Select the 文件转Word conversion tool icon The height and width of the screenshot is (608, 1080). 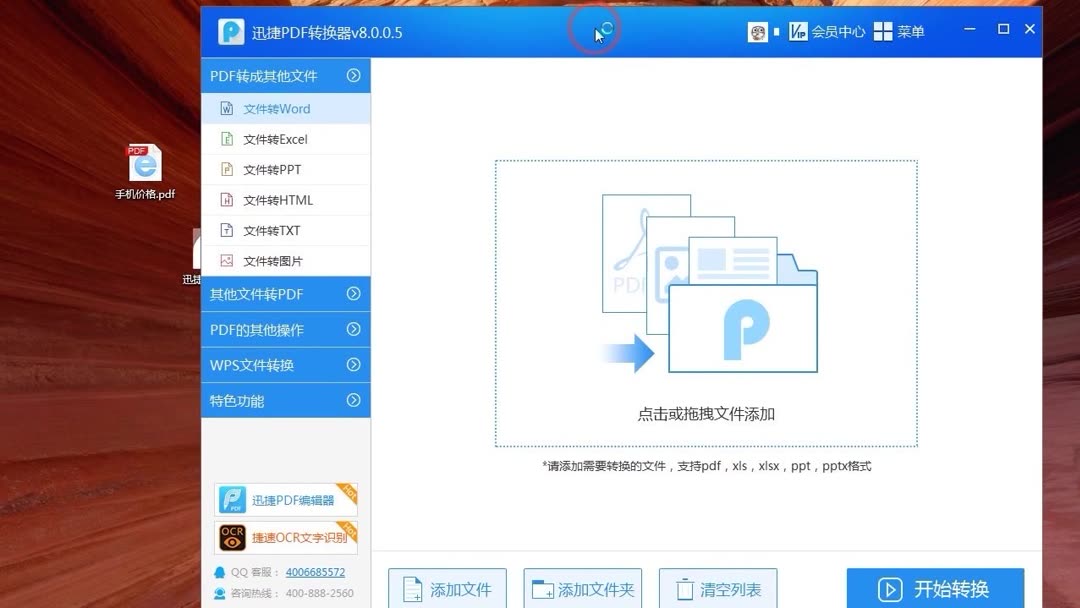click(227, 108)
